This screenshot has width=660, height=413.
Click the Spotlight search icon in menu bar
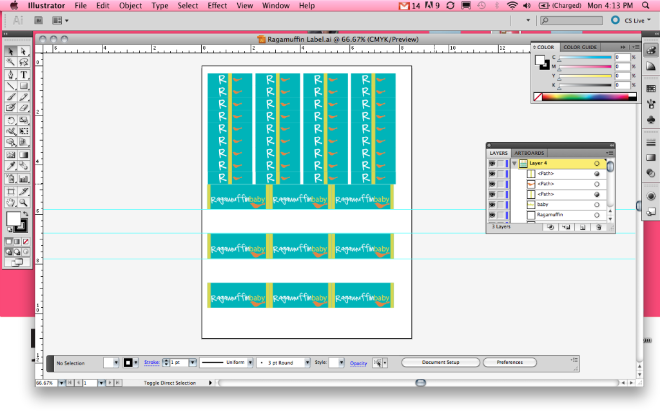(x=646, y=5)
